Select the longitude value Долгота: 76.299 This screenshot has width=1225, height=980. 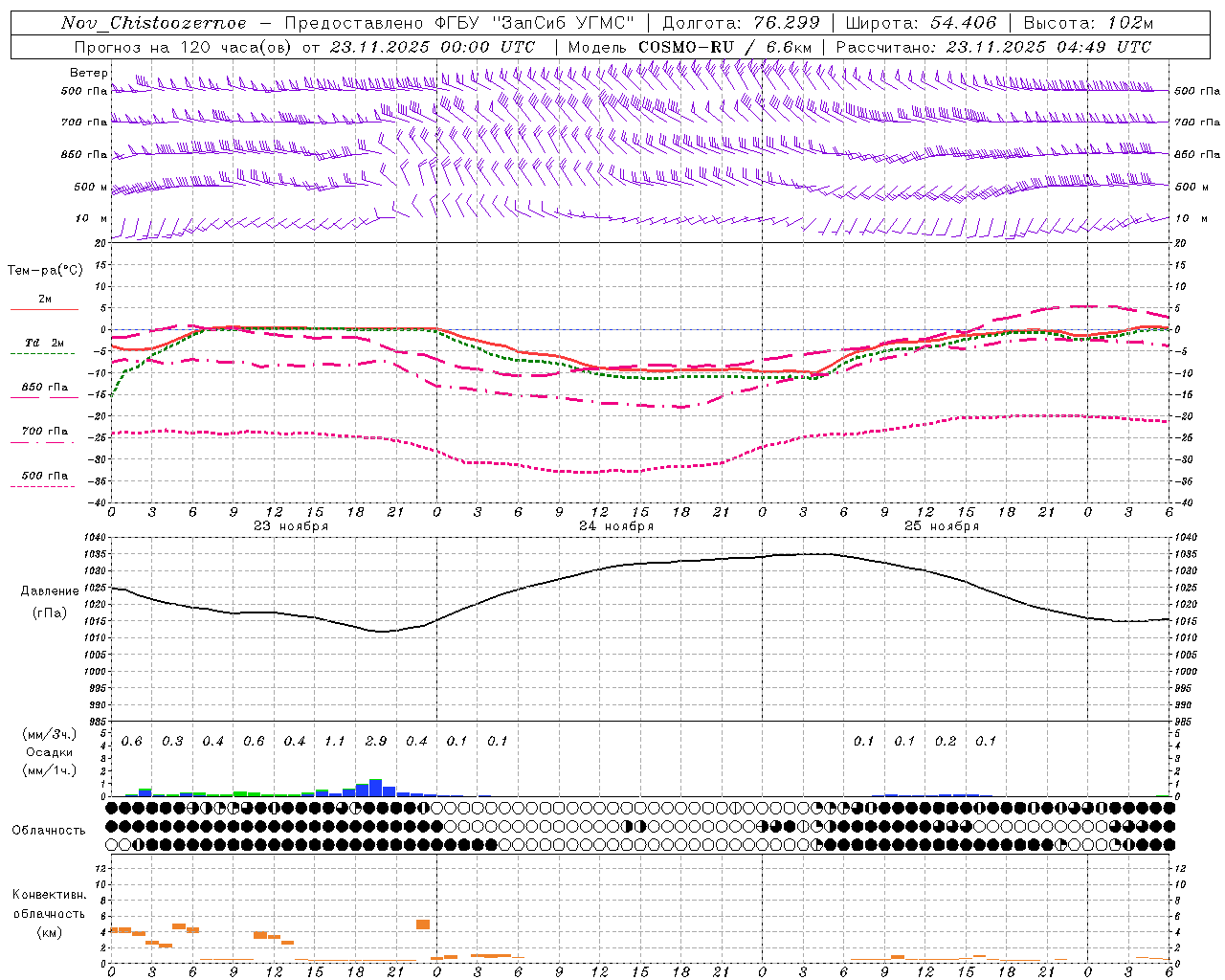[741, 23]
